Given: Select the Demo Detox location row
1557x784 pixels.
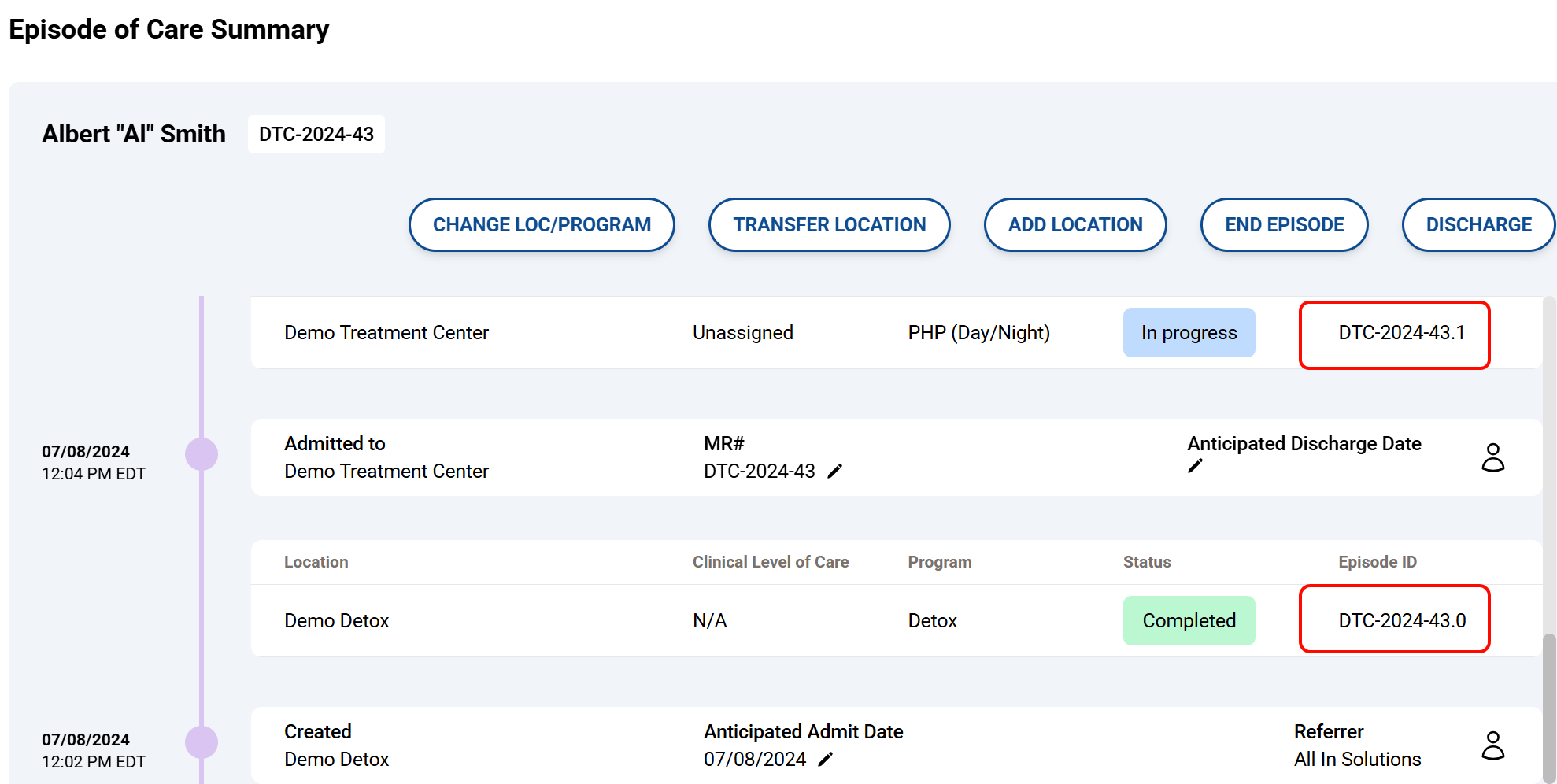Looking at the screenshot, I should (x=337, y=621).
